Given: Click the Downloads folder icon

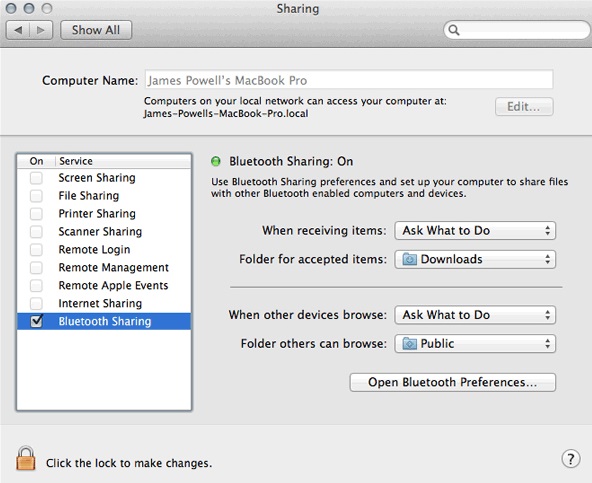Looking at the screenshot, I should 409,259.
